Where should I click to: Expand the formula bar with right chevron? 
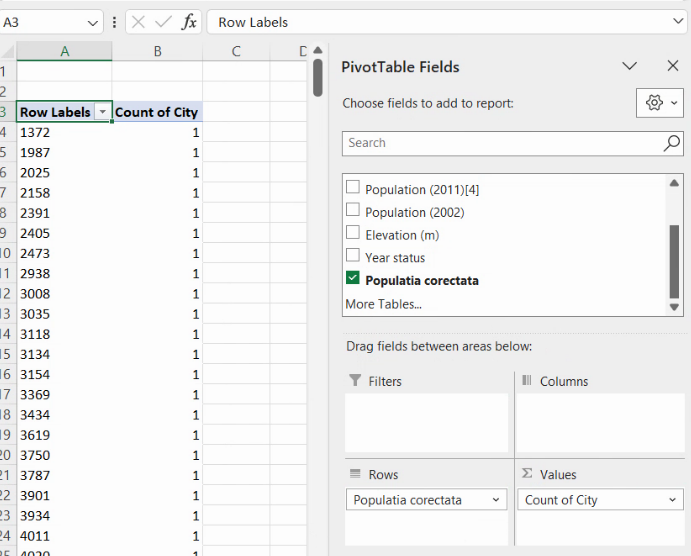coord(678,22)
